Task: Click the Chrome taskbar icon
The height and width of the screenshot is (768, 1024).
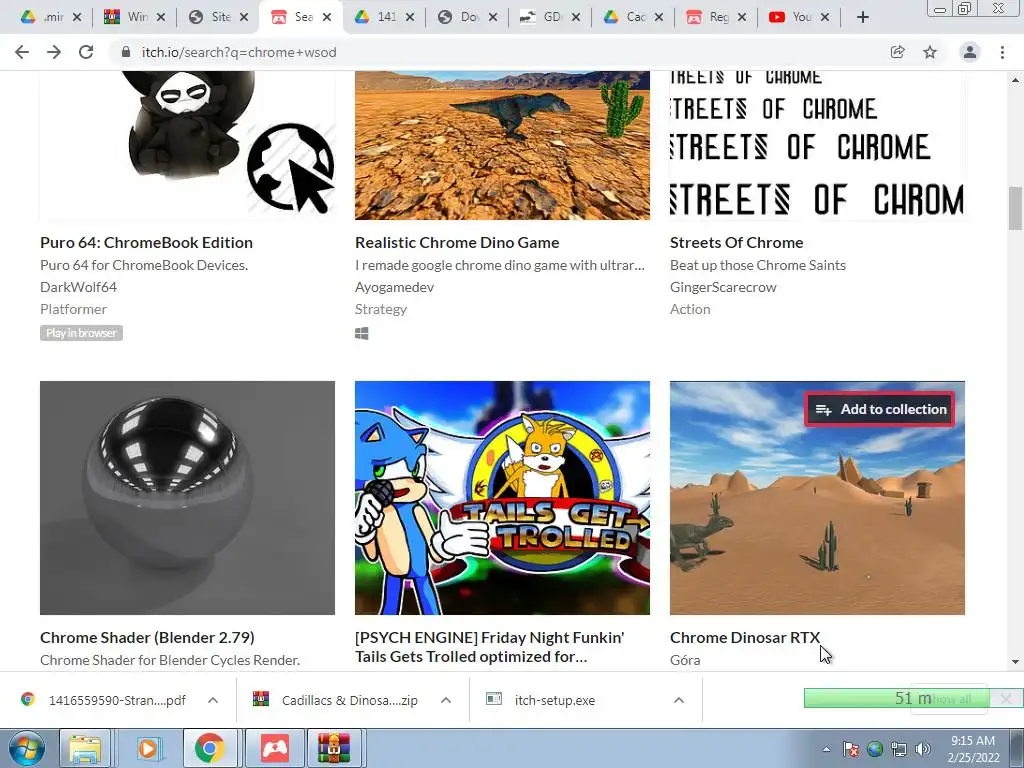Action: pyautogui.click(x=209, y=748)
